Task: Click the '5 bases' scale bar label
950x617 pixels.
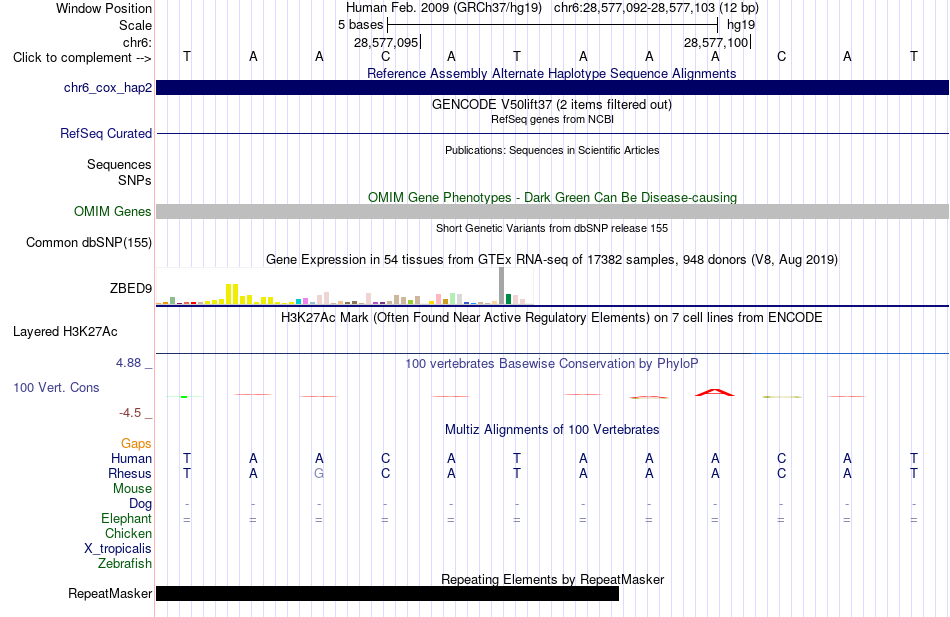Action: [360, 25]
